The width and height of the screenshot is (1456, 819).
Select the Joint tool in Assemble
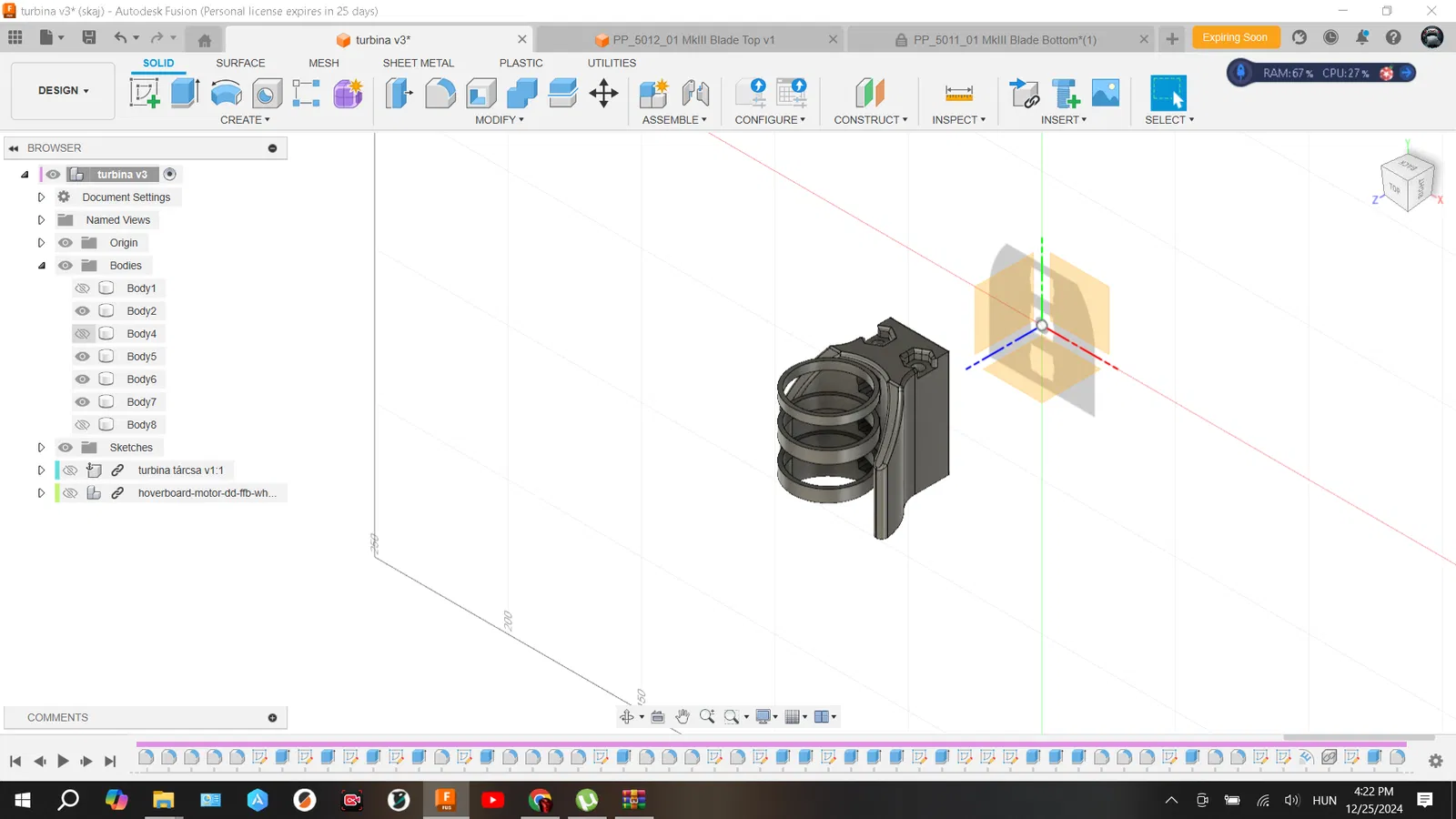tap(695, 93)
